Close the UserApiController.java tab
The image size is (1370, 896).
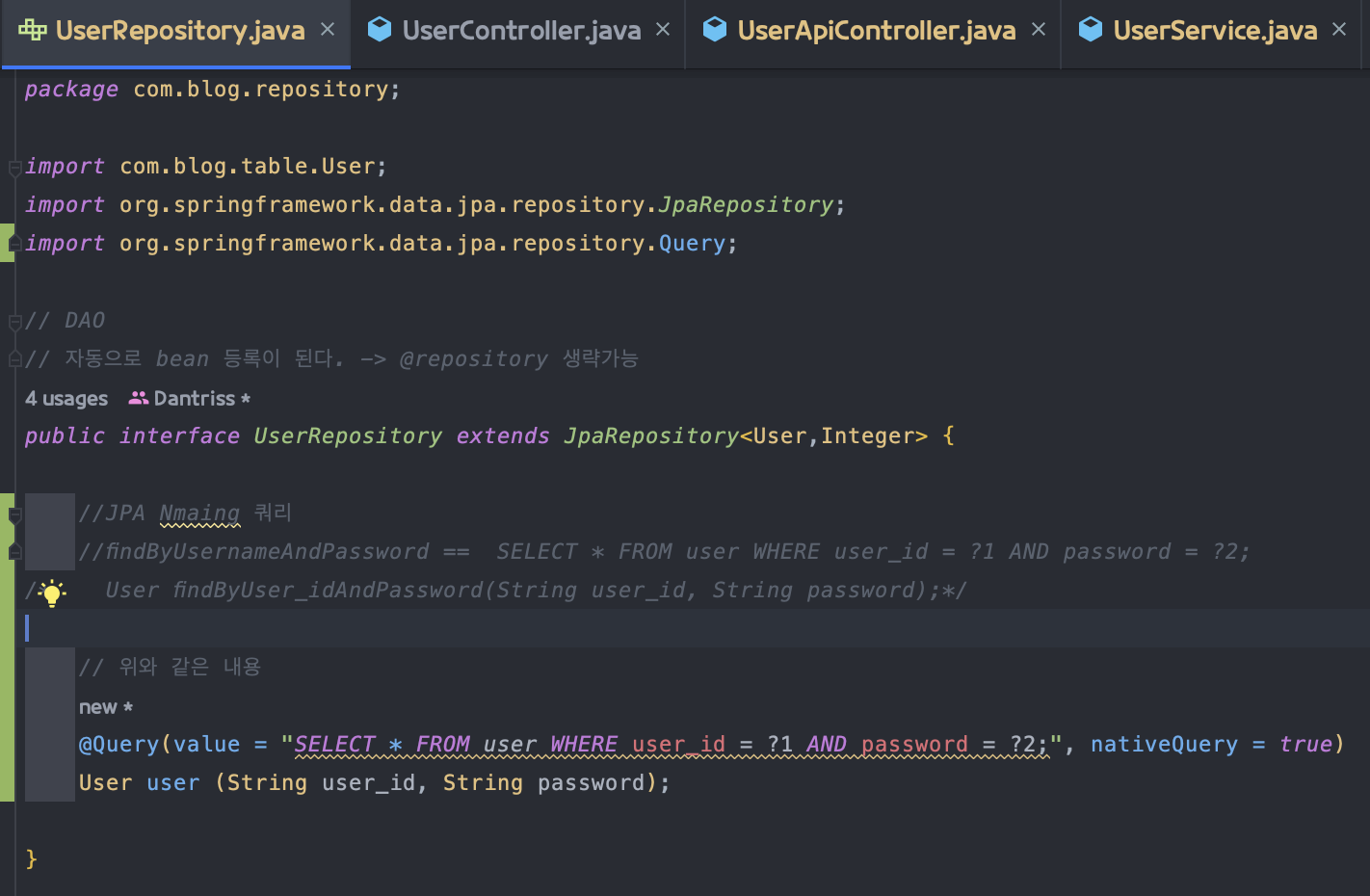(x=1039, y=30)
